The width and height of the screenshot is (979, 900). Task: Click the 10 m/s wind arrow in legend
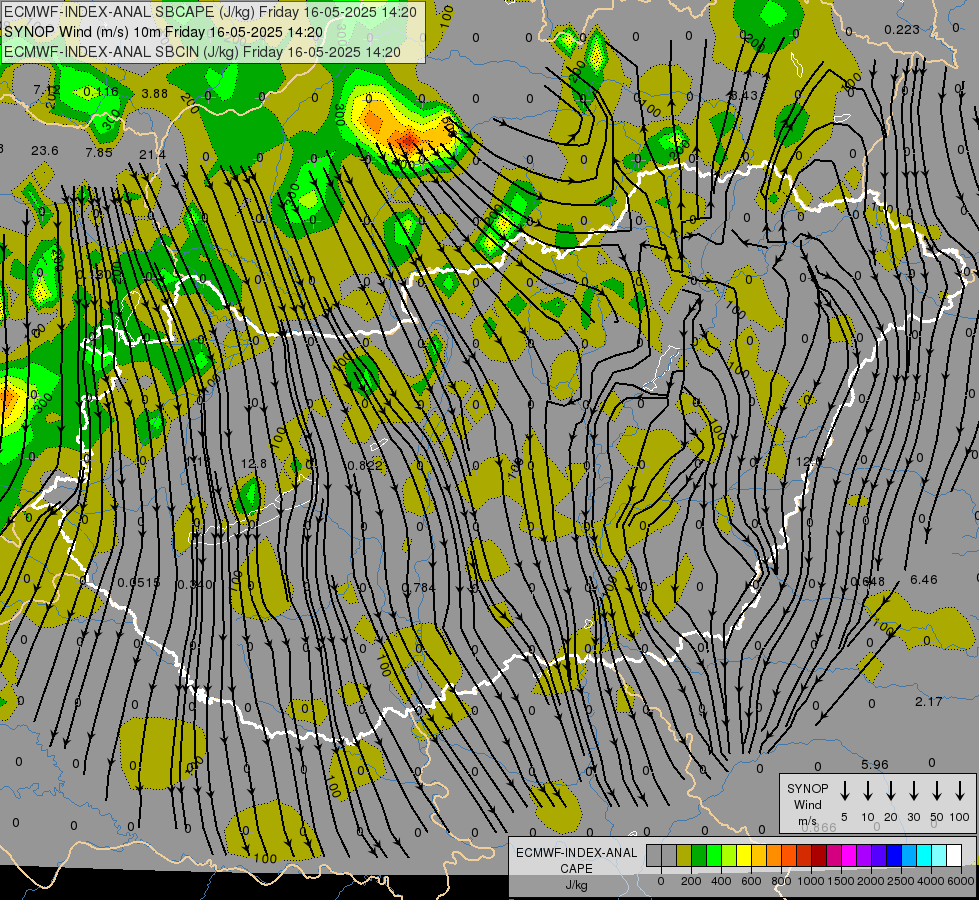(x=868, y=791)
